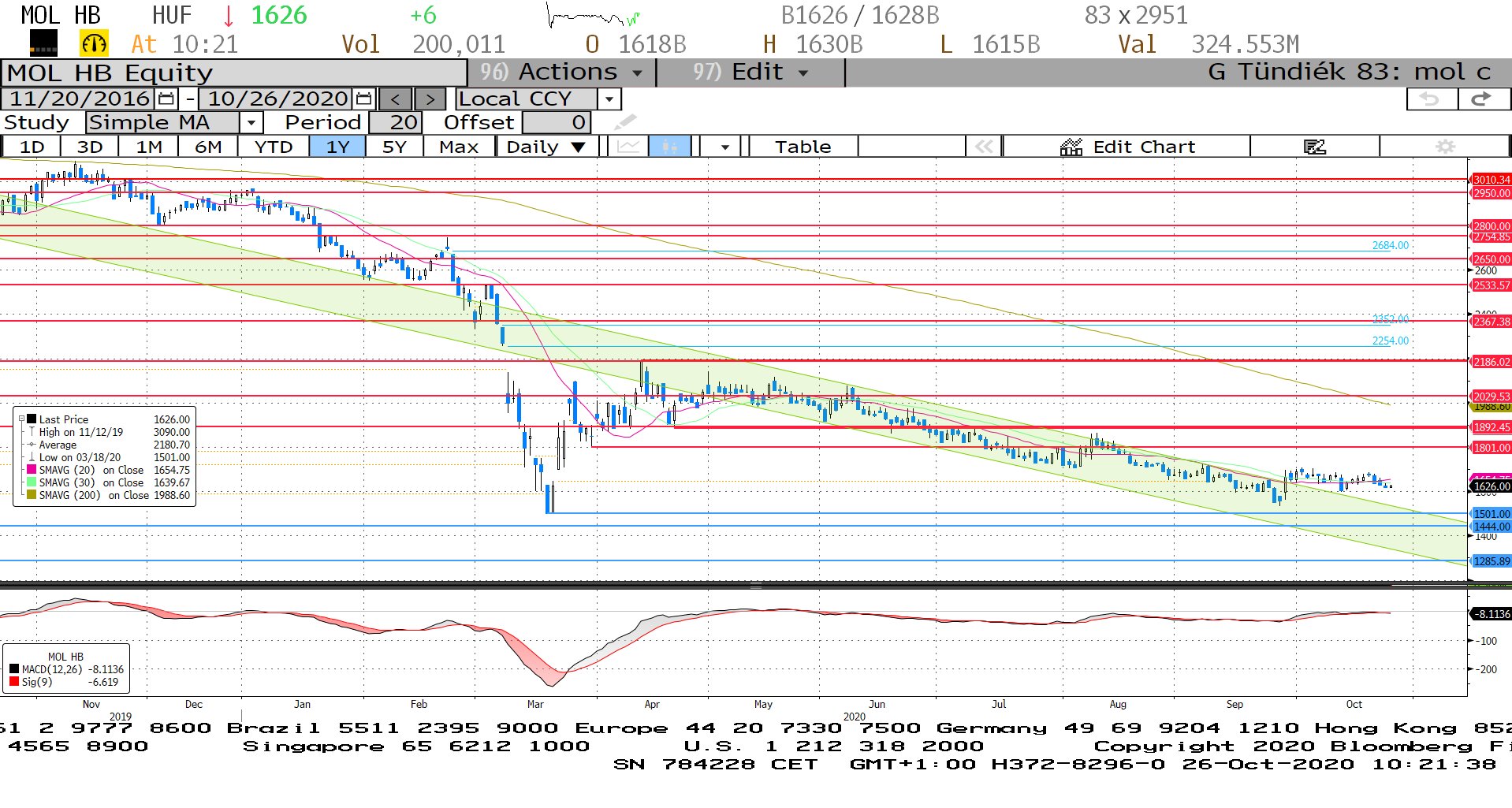This screenshot has width=1512, height=808.
Task: Click the 2684.00 cyan line label
Action: tap(1391, 245)
